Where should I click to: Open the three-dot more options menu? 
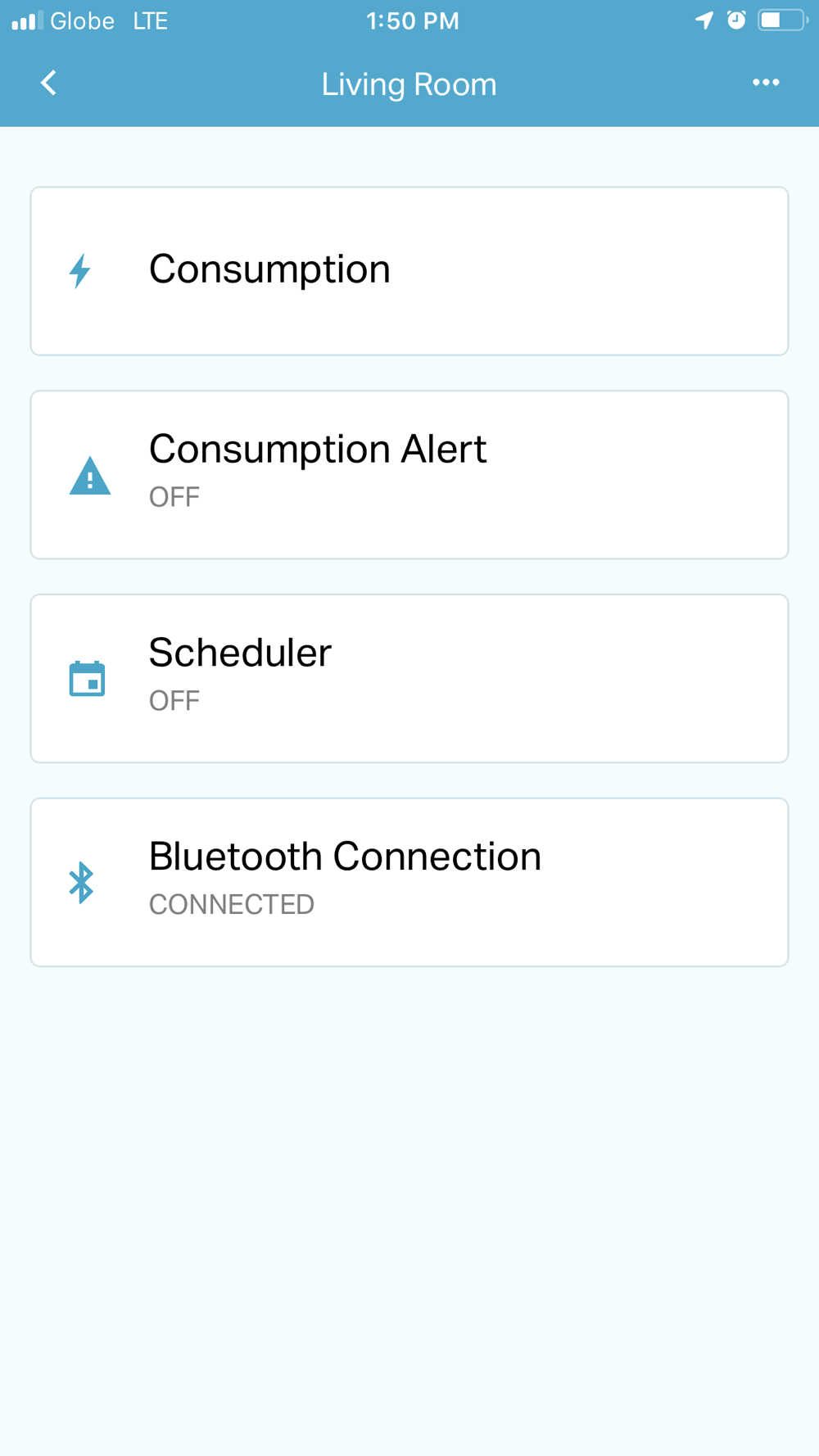click(x=766, y=83)
